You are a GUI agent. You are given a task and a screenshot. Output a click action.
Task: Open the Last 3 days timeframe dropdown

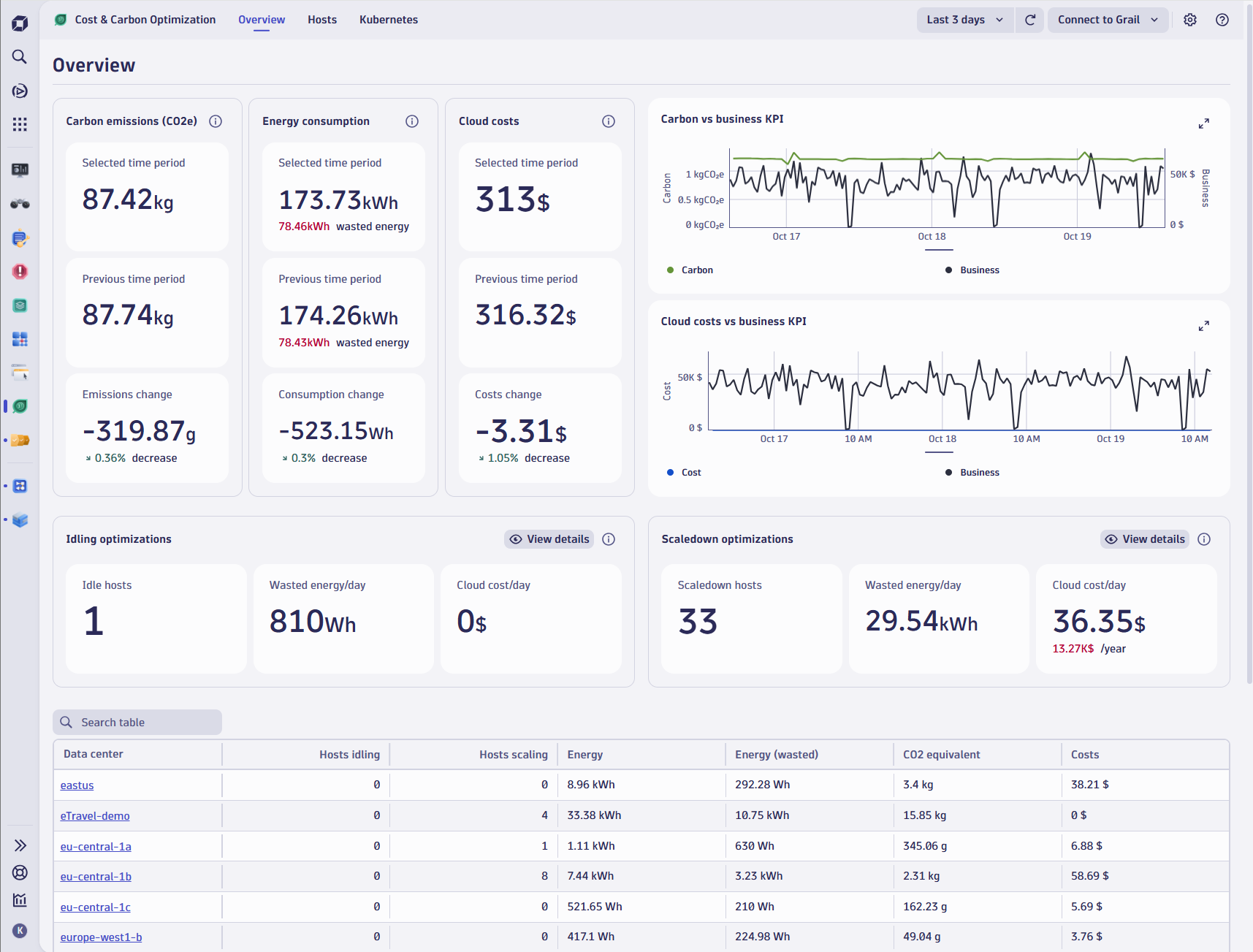964,20
